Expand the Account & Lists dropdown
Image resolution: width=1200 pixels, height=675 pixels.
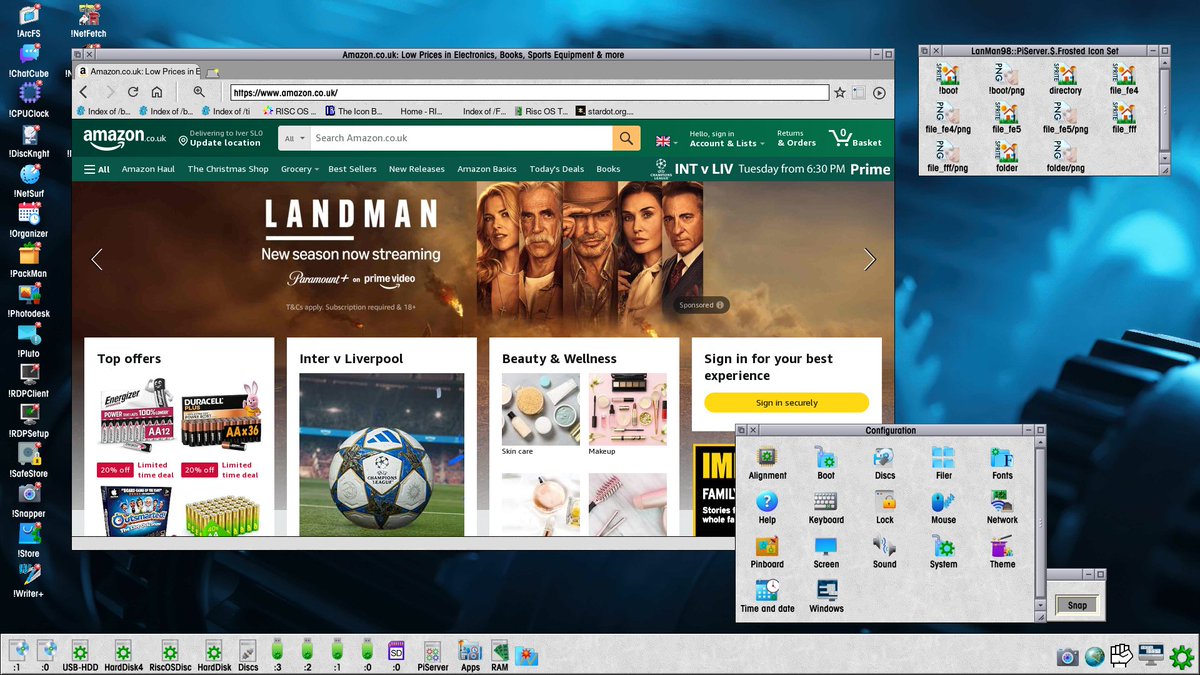tap(727, 138)
